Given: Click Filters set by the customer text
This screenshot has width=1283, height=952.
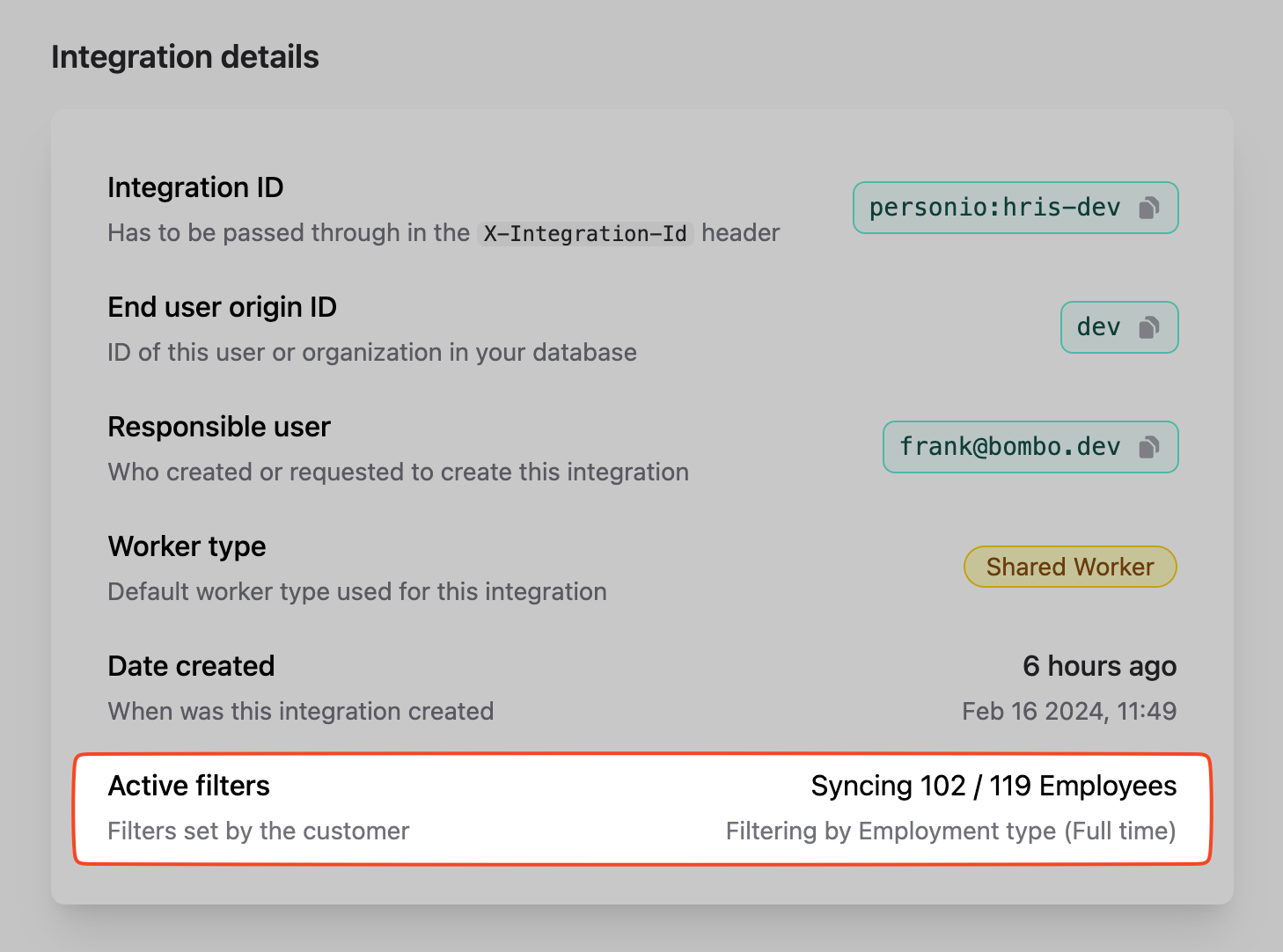Looking at the screenshot, I should [x=258, y=831].
